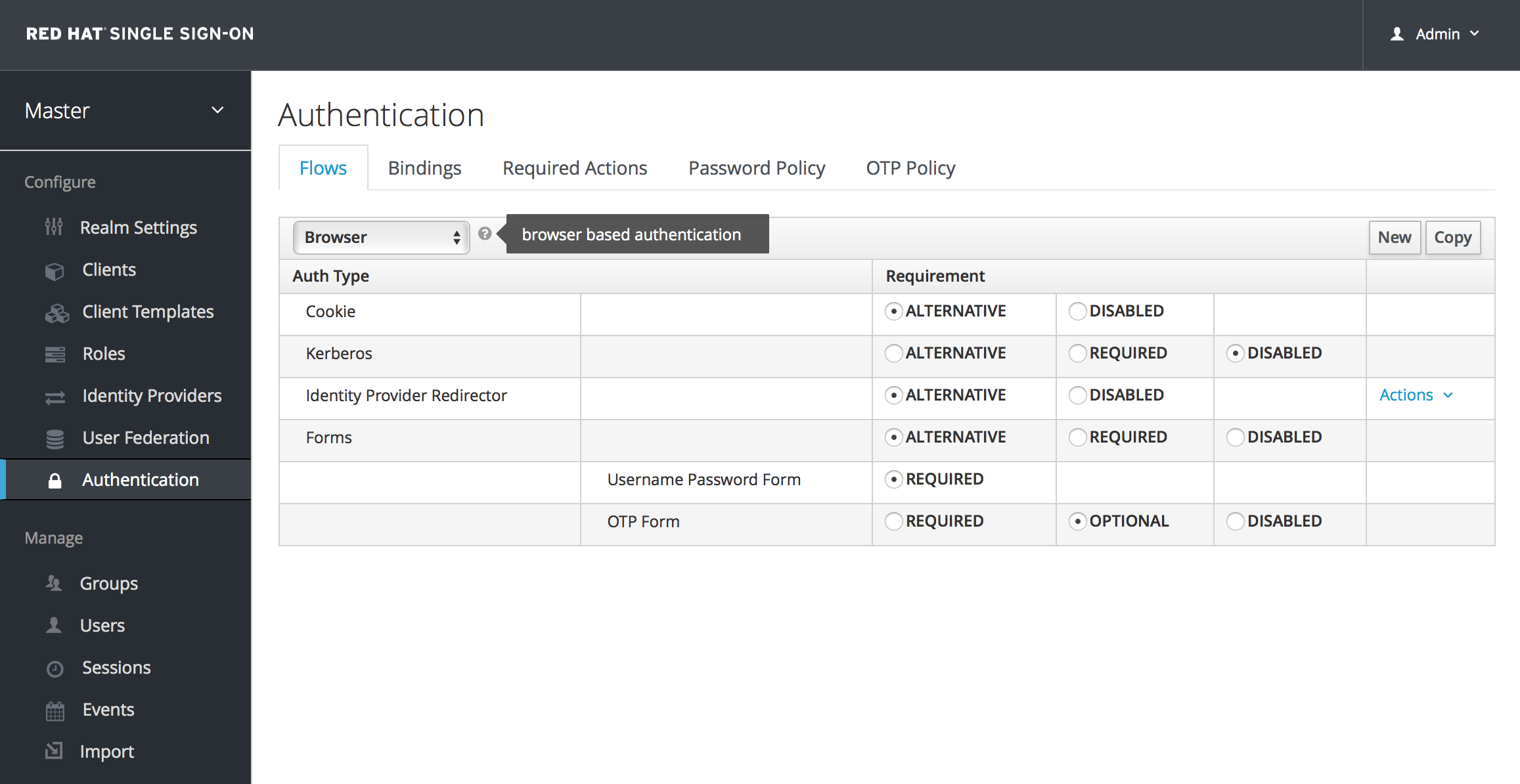Image resolution: width=1520 pixels, height=784 pixels.
Task: Click the New button for authentication flow
Action: coord(1393,237)
